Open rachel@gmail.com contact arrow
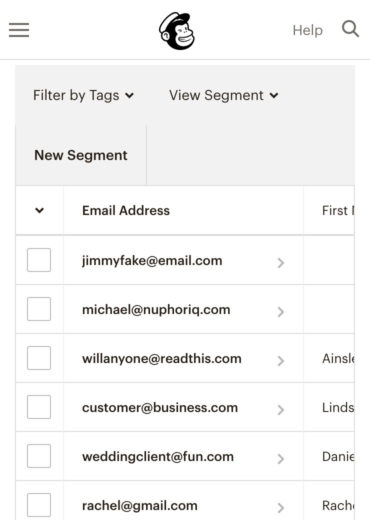This screenshot has height=520, width=370. [281, 508]
